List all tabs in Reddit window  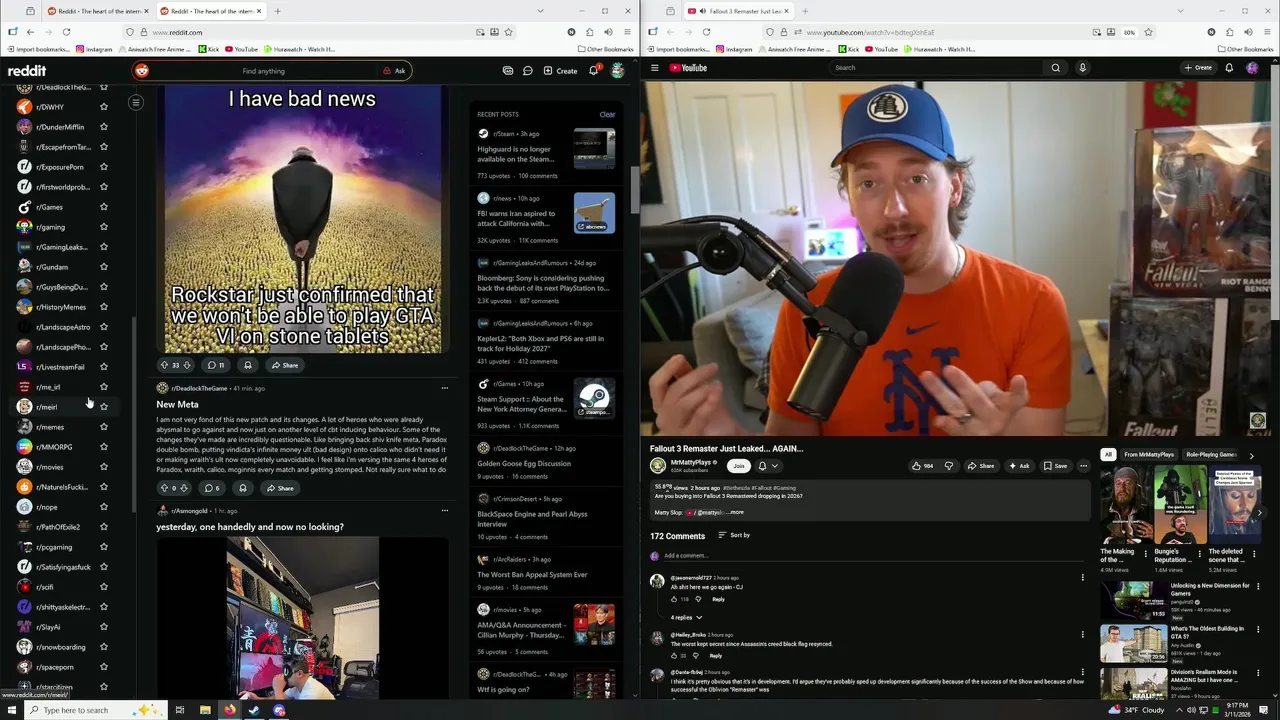click(540, 11)
